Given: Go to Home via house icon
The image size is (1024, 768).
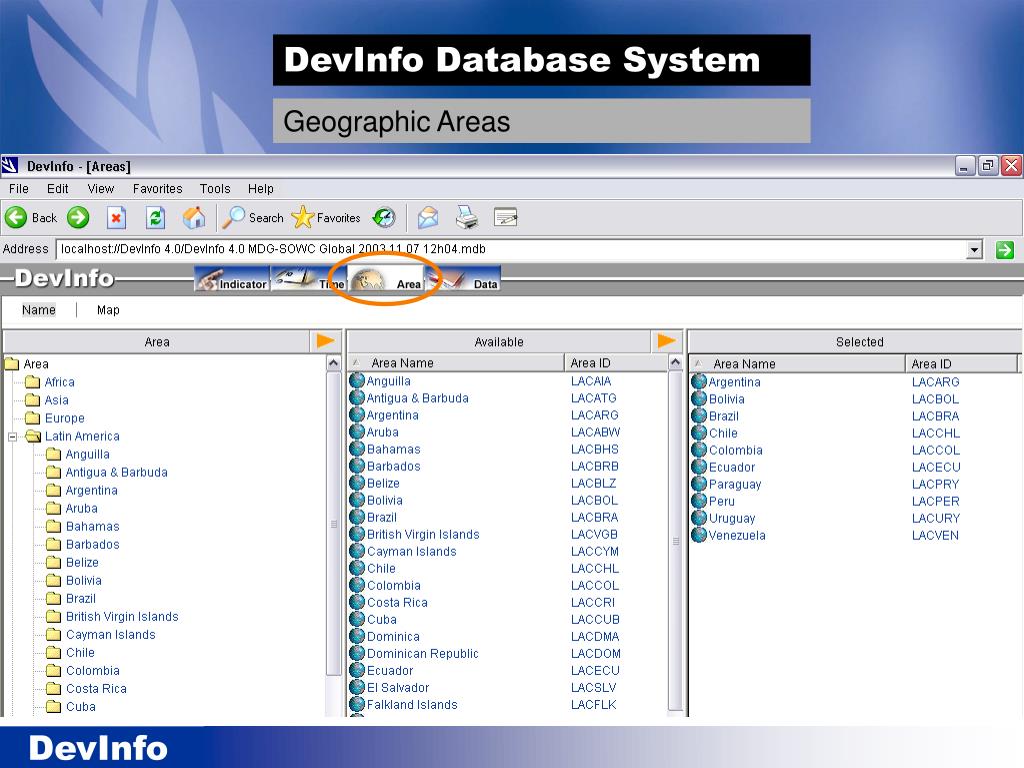Looking at the screenshot, I should (x=194, y=217).
